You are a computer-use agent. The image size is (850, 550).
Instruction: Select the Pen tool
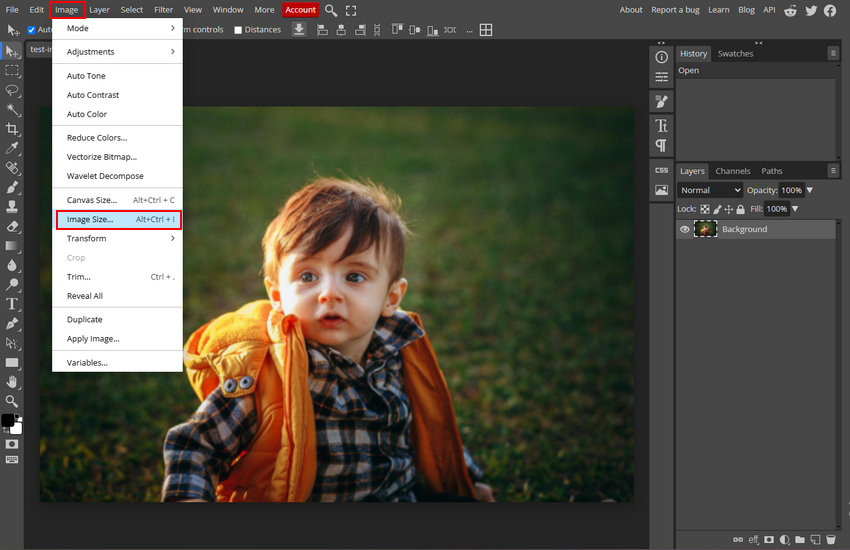[x=11, y=323]
